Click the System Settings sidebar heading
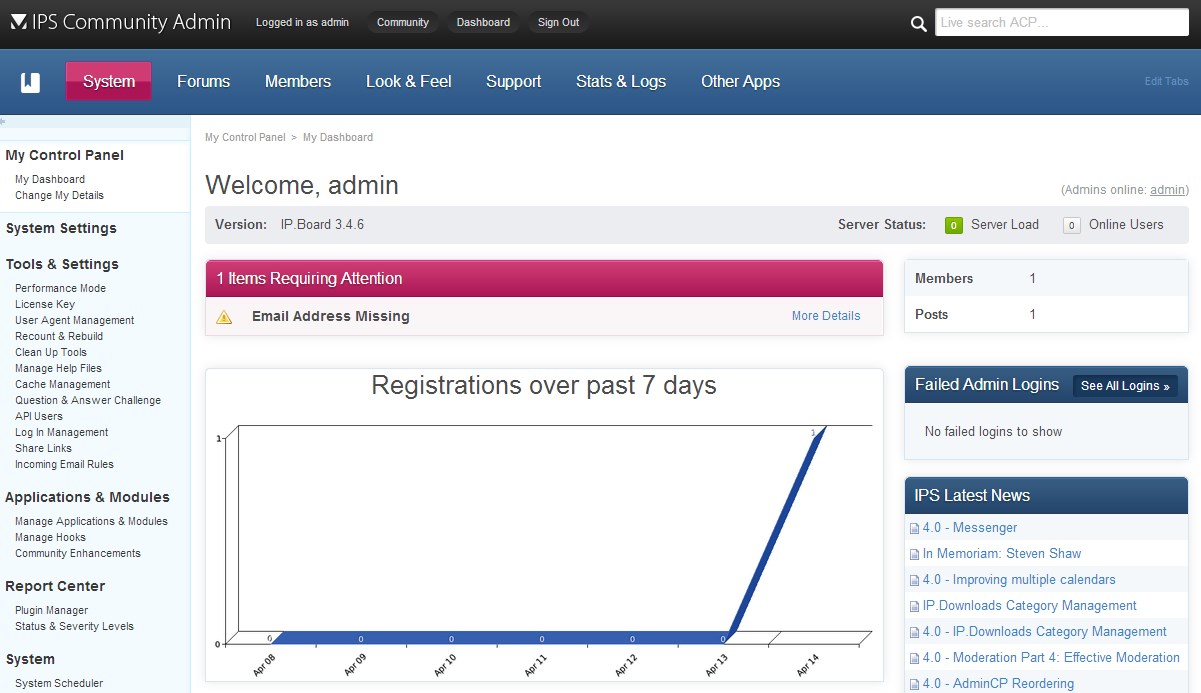The height and width of the screenshot is (693, 1201). pyautogui.click(x=61, y=228)
